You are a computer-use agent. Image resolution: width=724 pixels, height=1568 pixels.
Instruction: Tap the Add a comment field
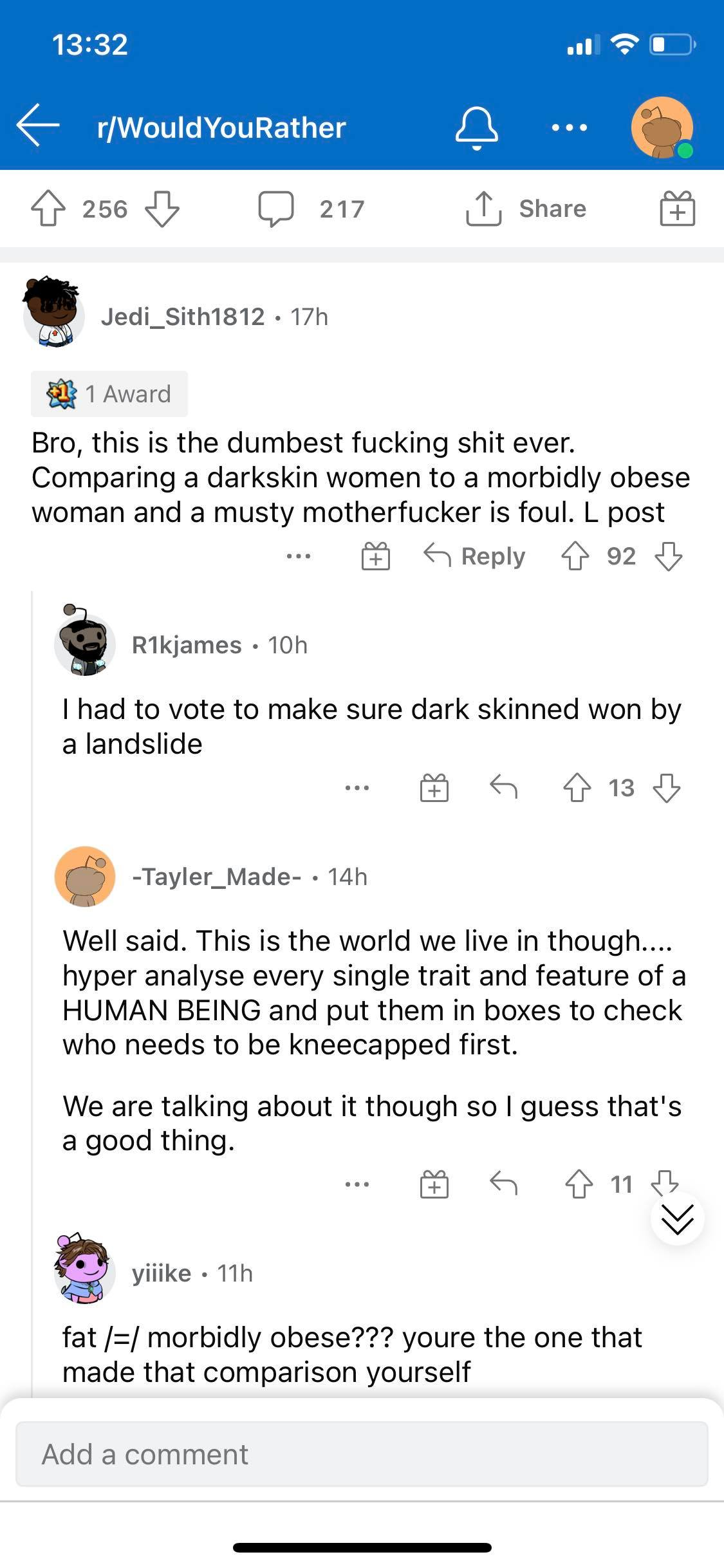(362, 1454)
